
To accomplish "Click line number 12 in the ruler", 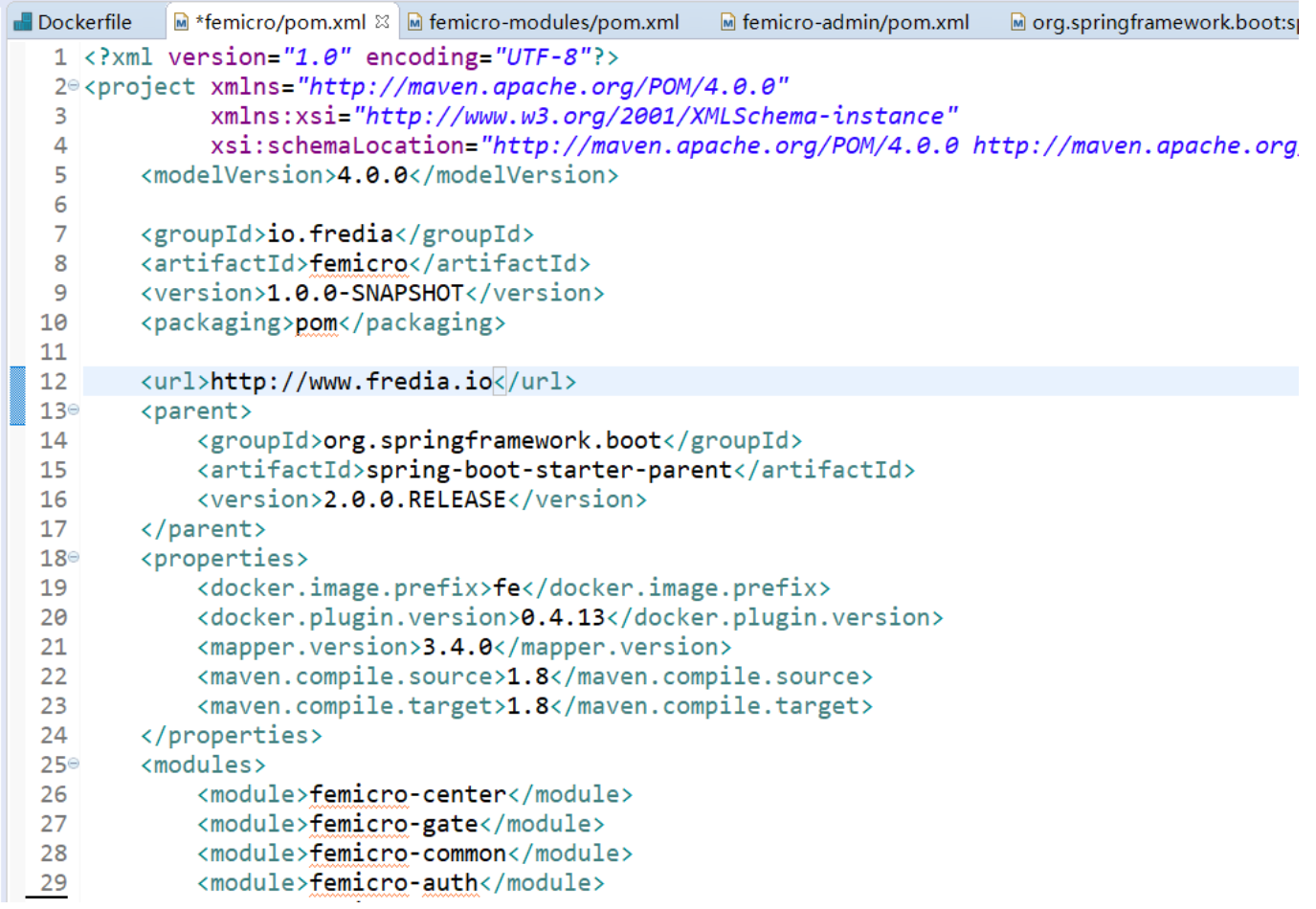I will (53, 381).
